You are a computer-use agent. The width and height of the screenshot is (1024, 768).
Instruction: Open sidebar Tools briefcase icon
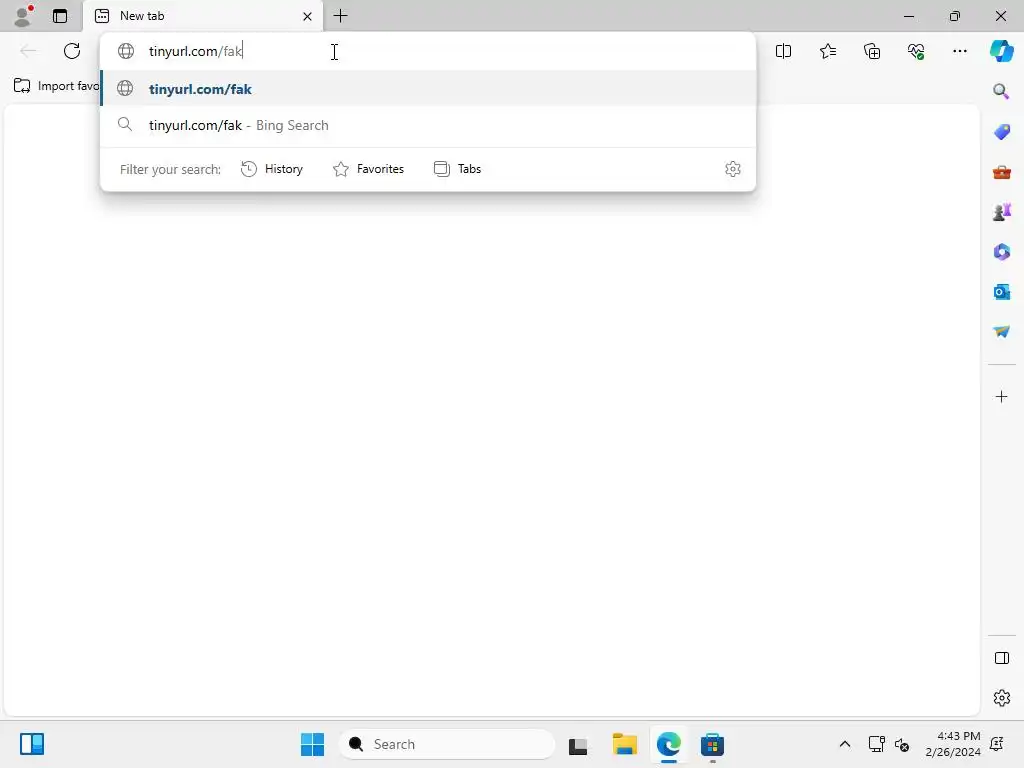tap(1001, 172)
